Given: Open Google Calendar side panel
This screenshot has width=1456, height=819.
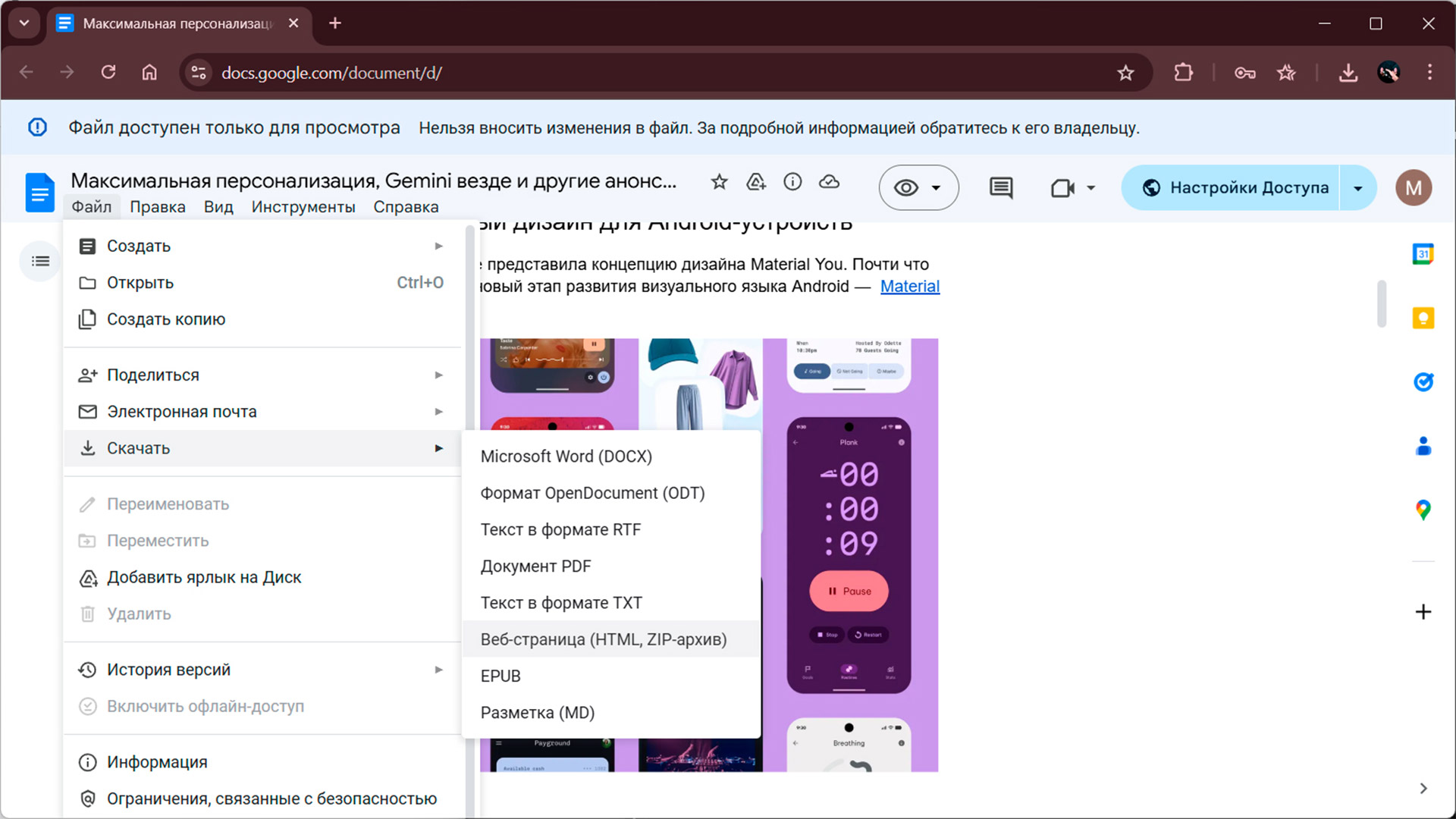Looking at the screenshot, I should point(1423,254).
